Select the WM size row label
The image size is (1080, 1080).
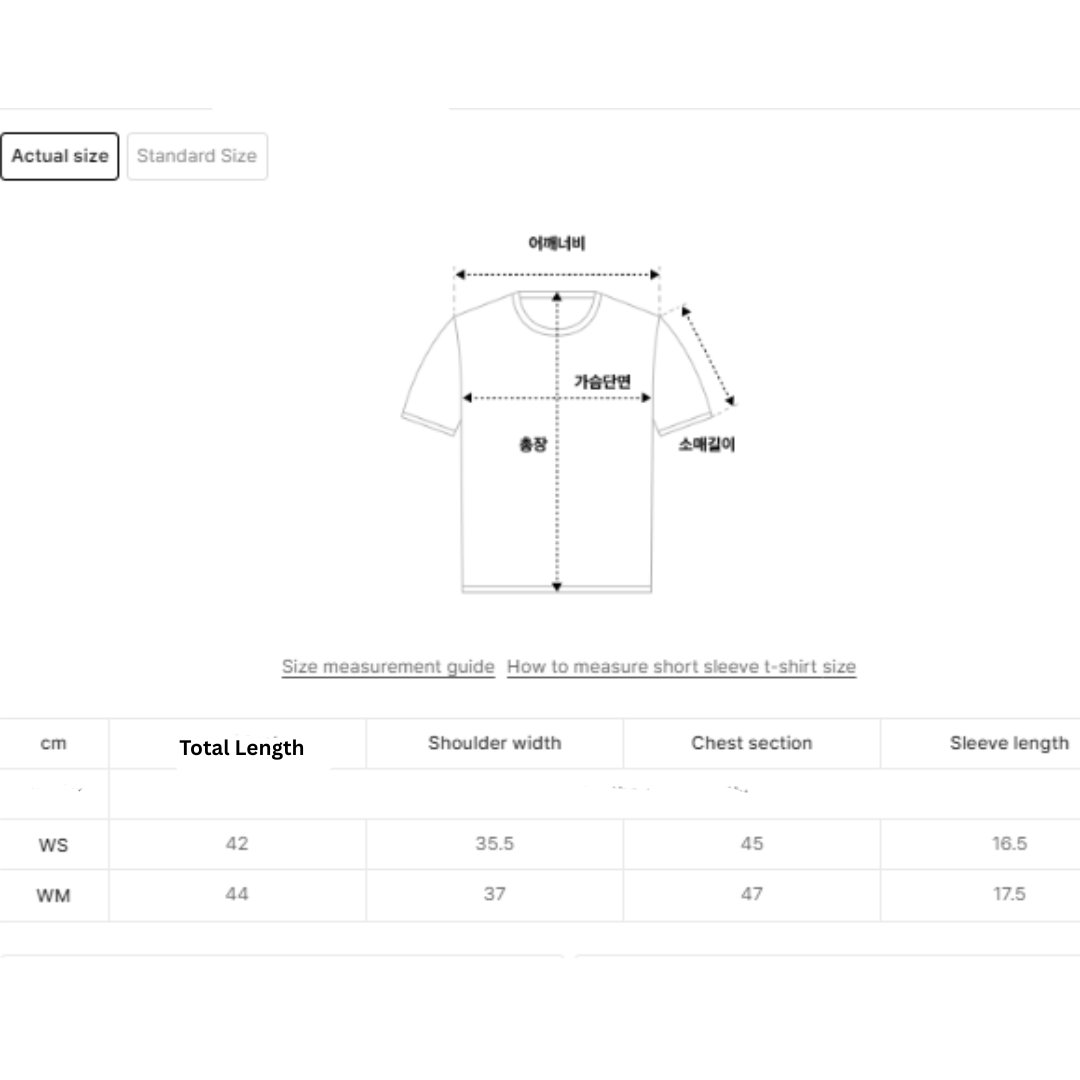tap(54, 895)
